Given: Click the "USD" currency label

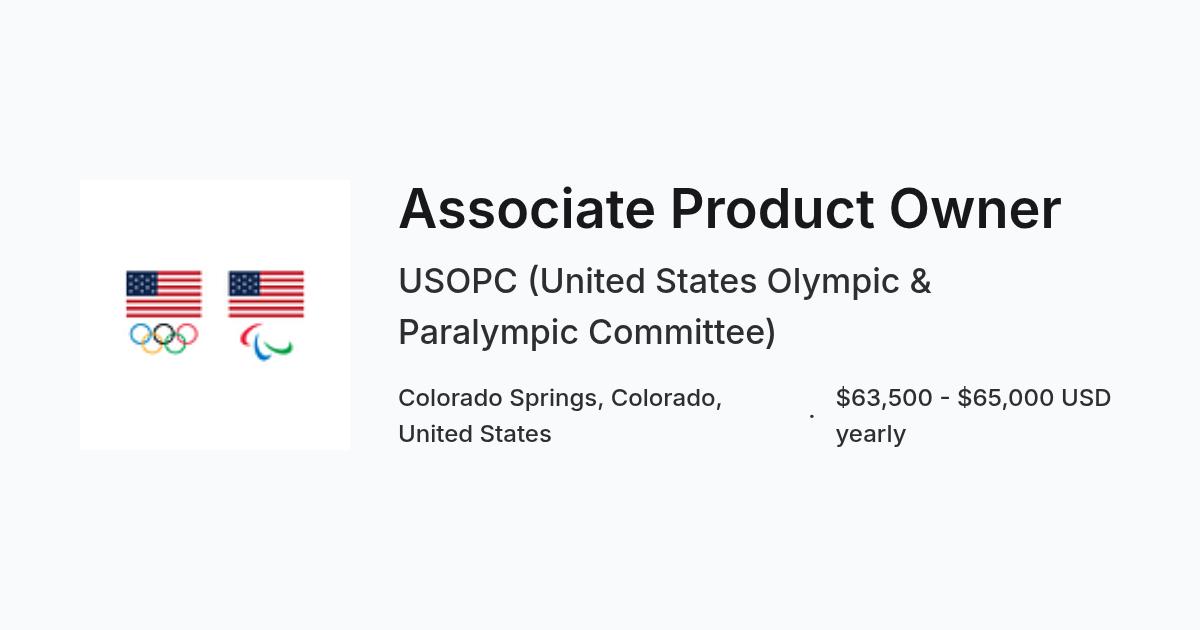Looking at the screenshot, I should pos(1086,398).
